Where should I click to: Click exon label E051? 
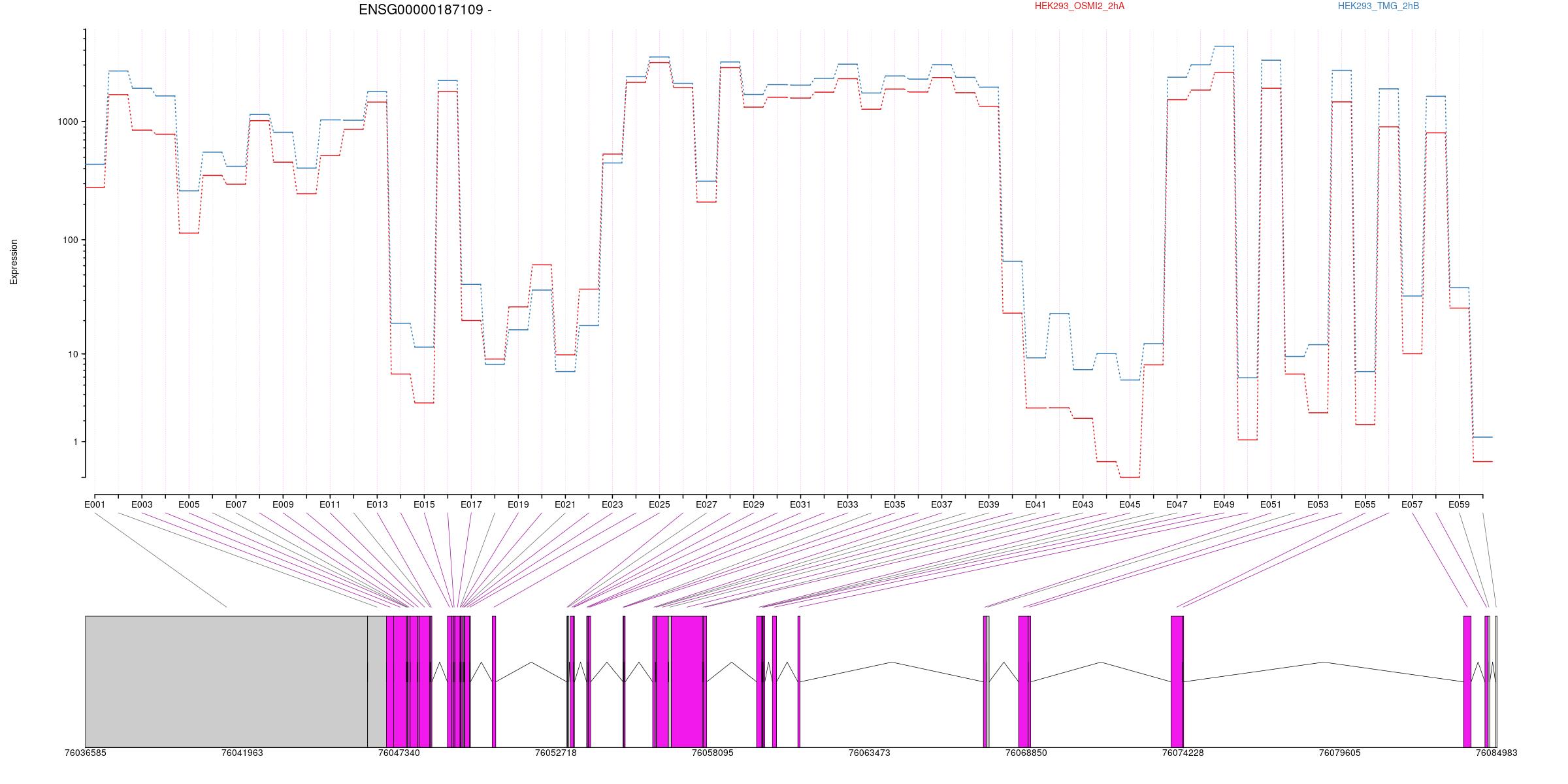[x=1271, y=504]
